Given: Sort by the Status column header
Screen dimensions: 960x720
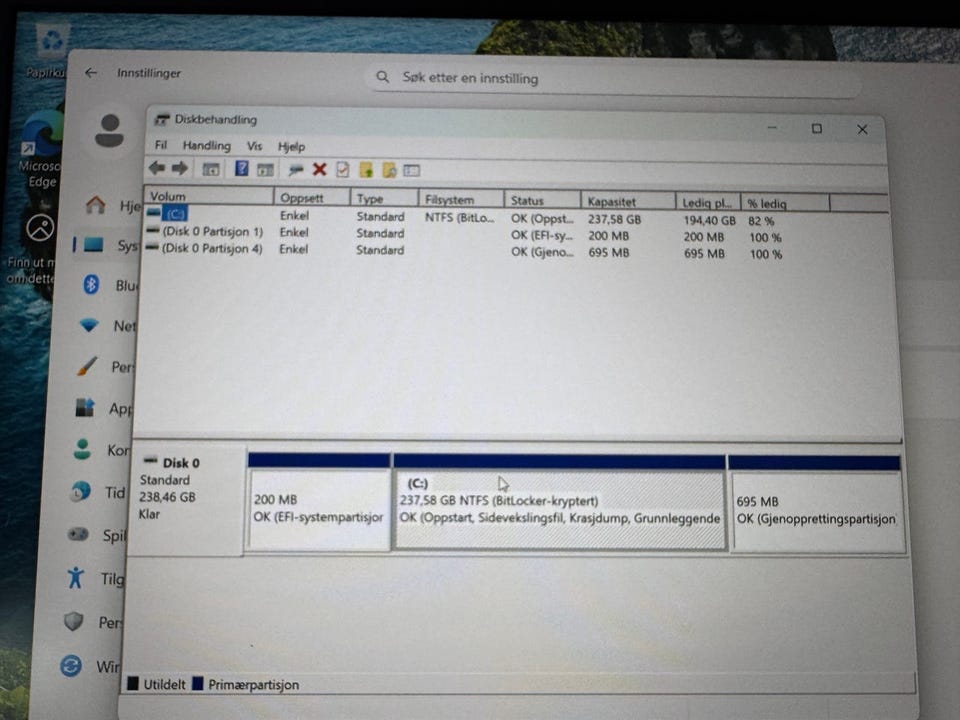Looking at the screenshot, I should point(542,201).
